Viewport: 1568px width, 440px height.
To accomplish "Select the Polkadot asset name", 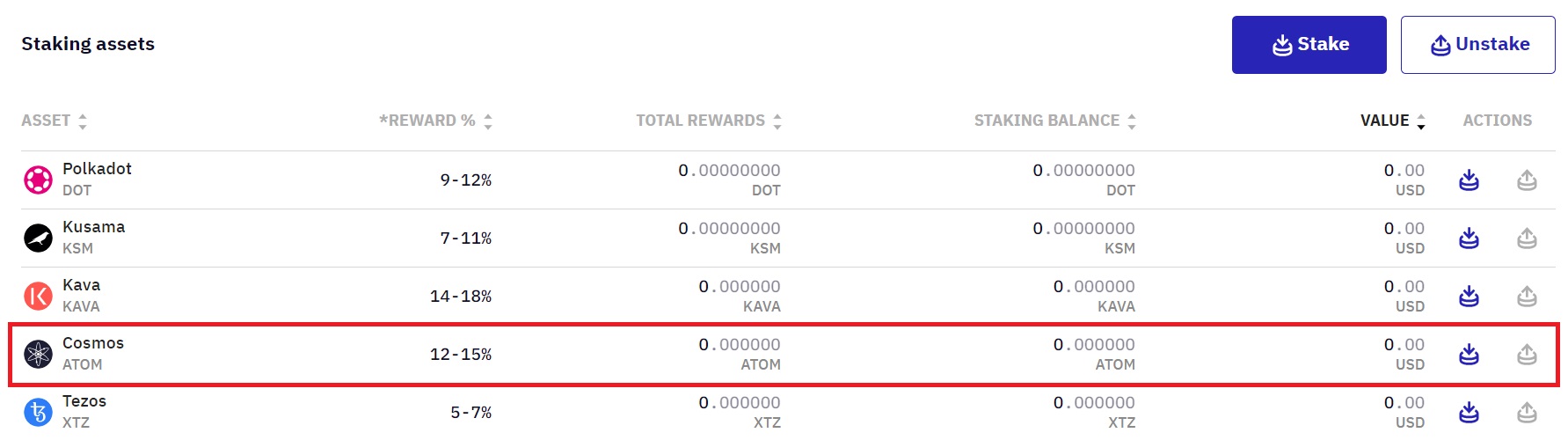I will (x=97, y=169).
